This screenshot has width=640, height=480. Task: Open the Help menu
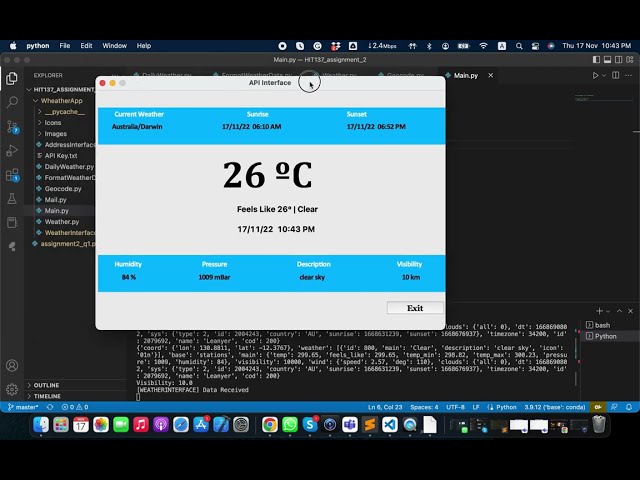tap(144, 46)
